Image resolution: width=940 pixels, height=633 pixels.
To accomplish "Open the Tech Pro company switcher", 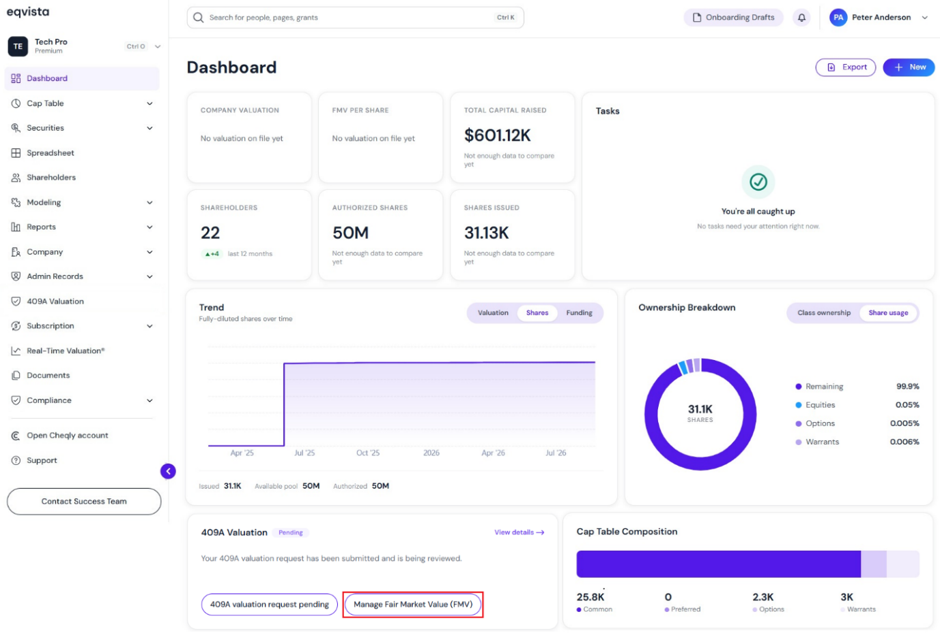I will coord(83,46).
